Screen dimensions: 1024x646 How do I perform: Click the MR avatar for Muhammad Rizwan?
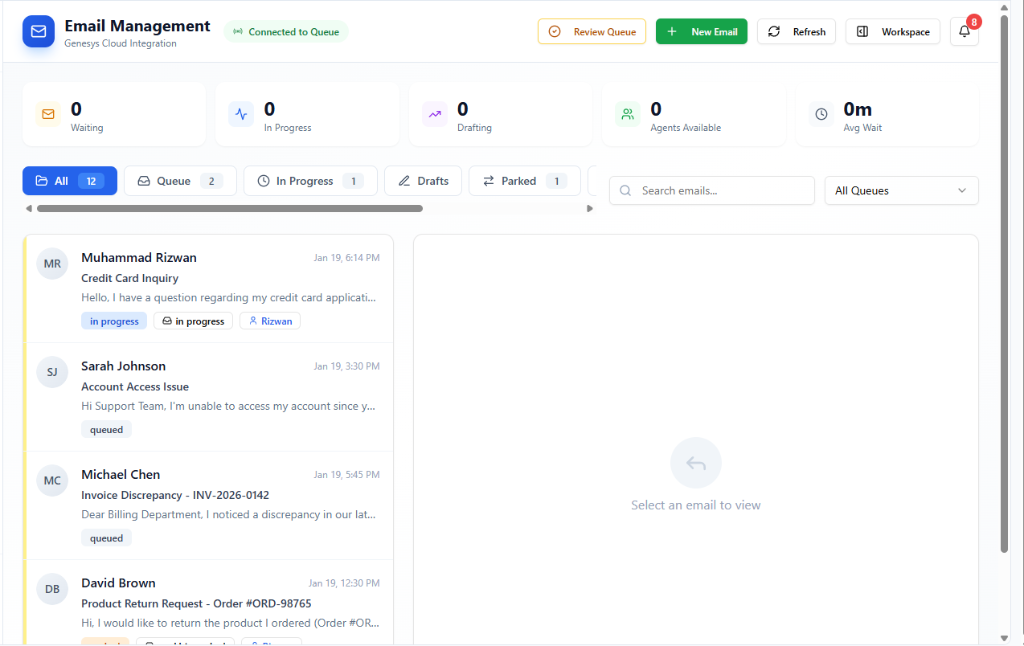(x=52, y=264)
